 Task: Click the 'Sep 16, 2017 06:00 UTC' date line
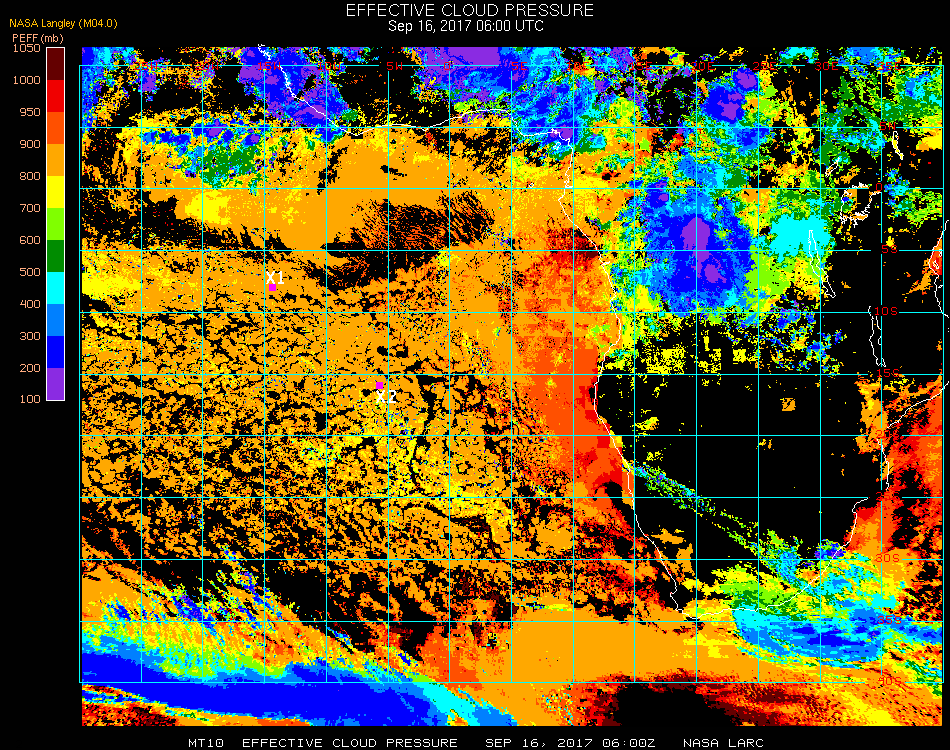coord(466,26)
